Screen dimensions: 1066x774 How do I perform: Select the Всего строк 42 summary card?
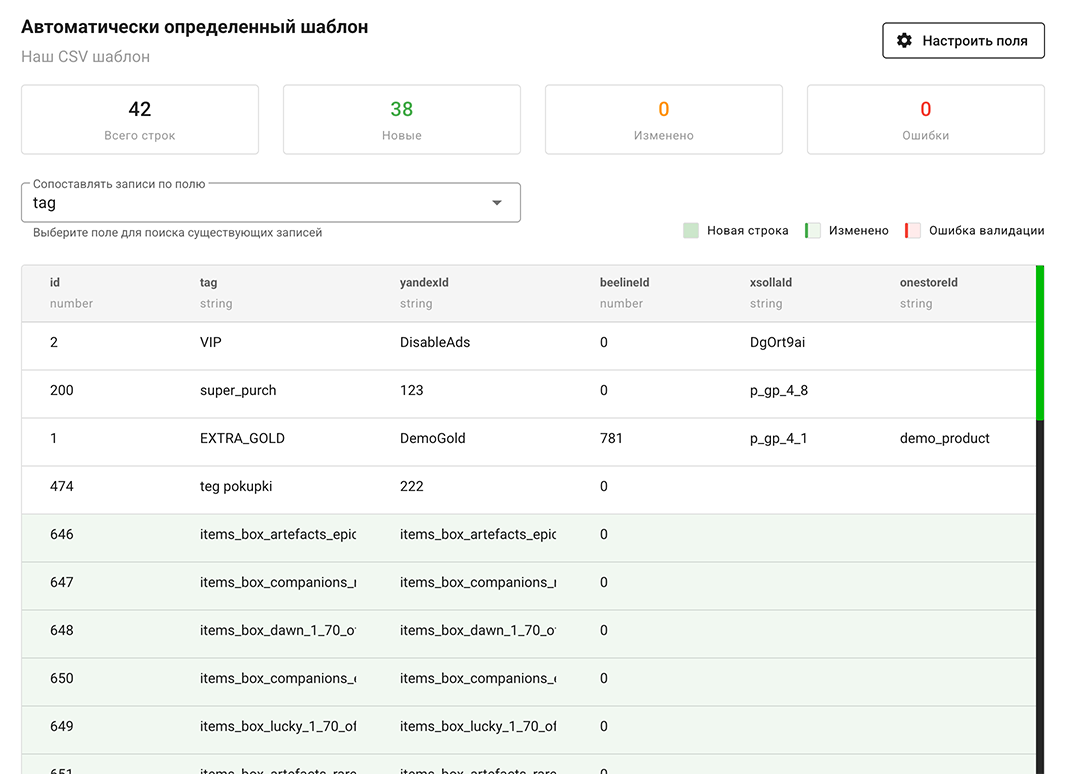coord(140,120)
